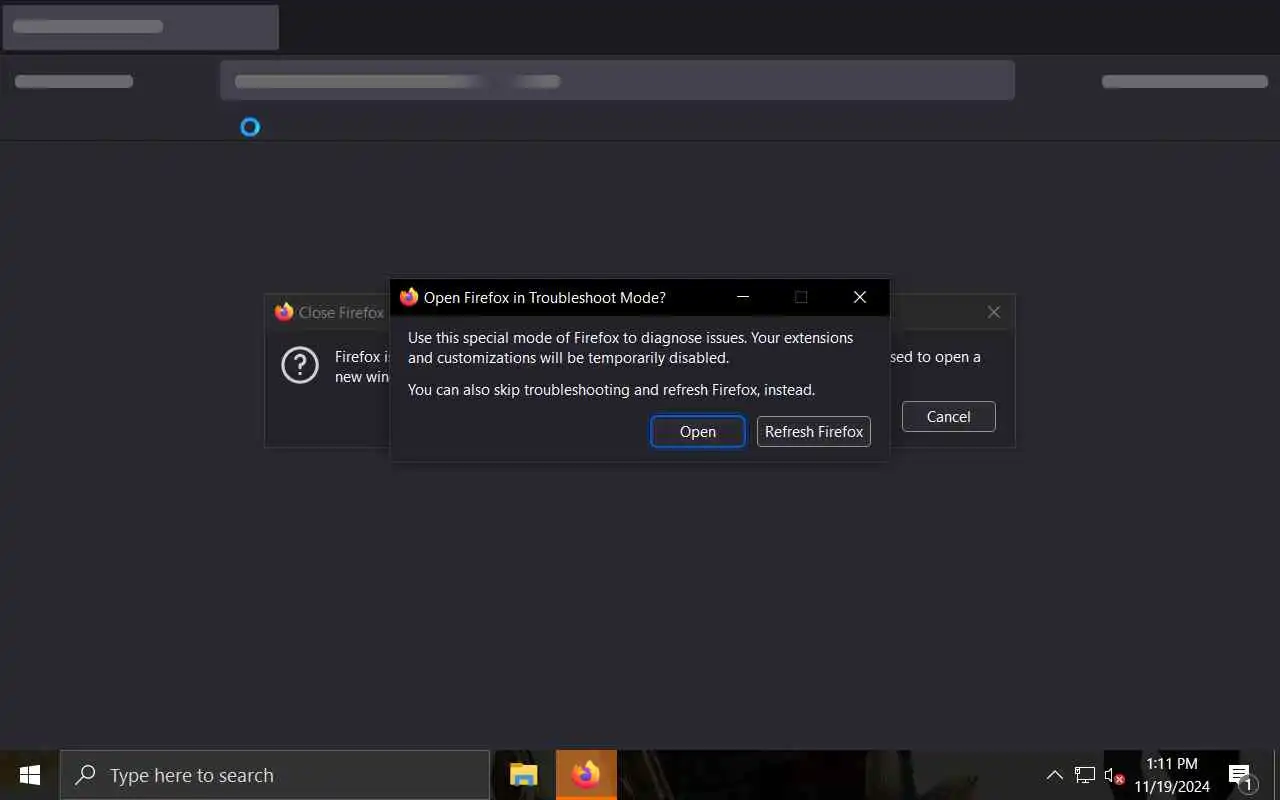Click Firefox logo in Troubleshoot dialog title
The width and height of the screenshot is (1280, 800).
(408, 297)
